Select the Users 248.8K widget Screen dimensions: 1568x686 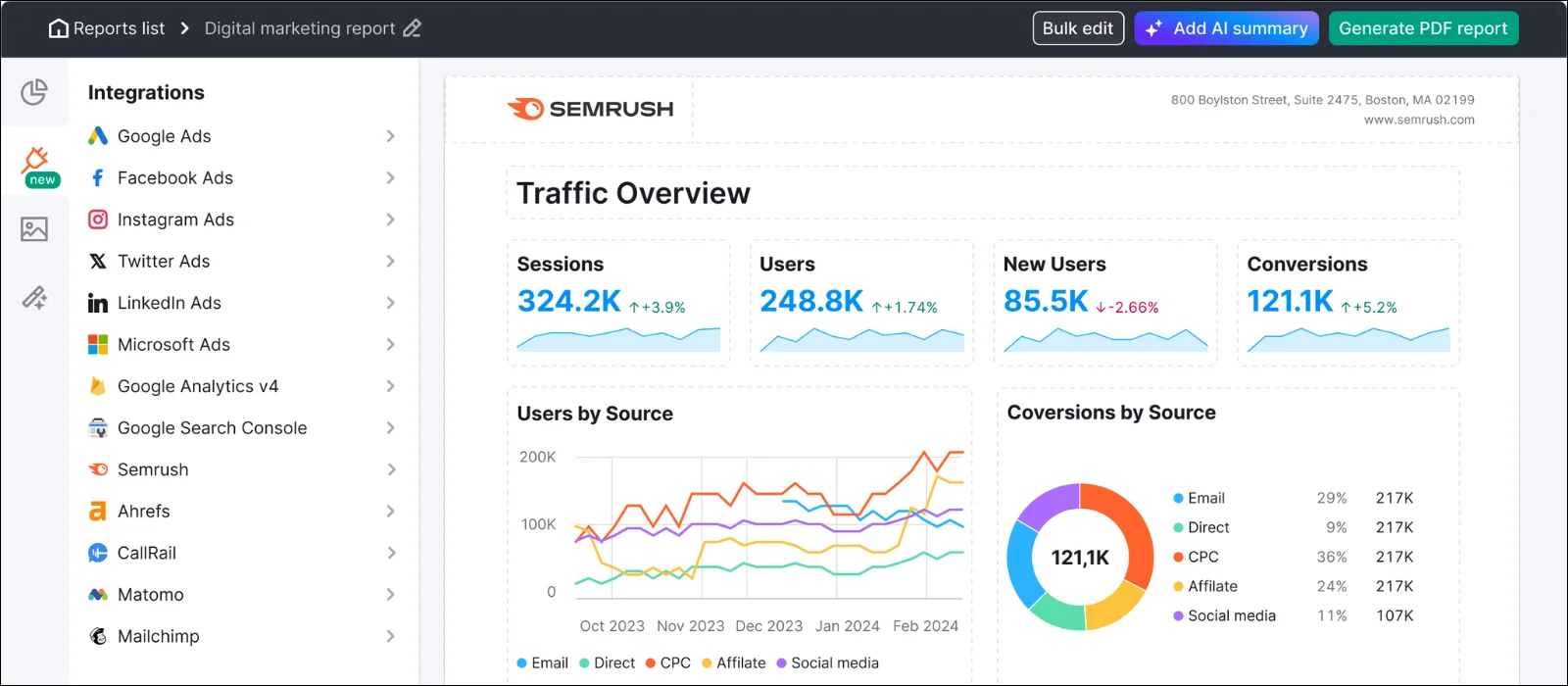(861, 303)
